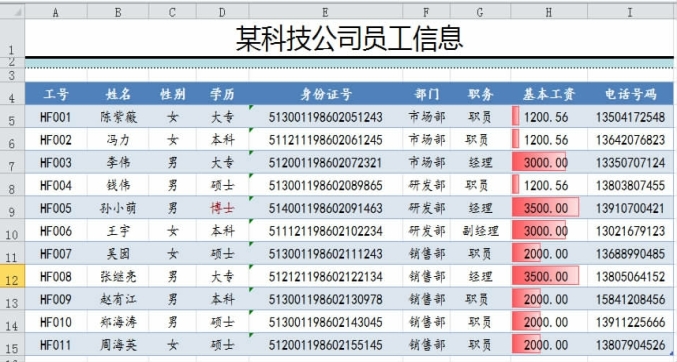Viewport: 677px width, 362px height.
Task: Select row 4 header
Action: (x=12, y=93)
